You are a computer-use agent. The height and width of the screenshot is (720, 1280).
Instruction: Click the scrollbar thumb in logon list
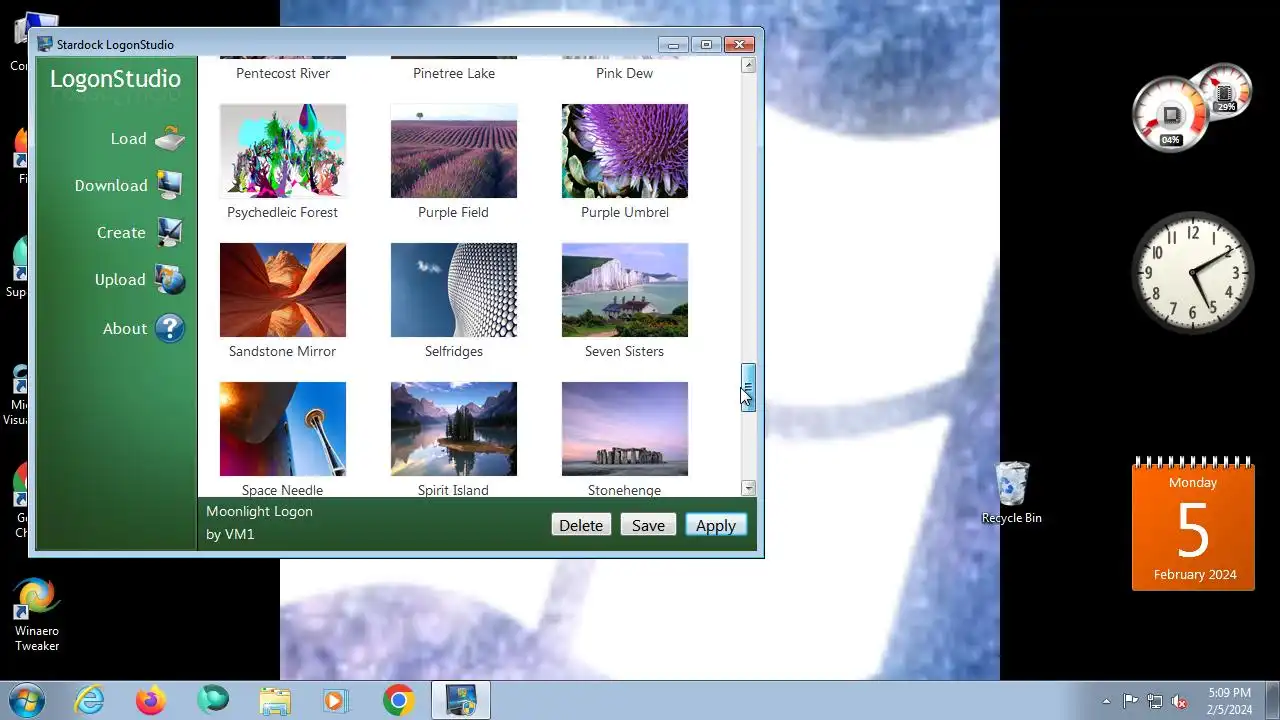click(748, 387)
